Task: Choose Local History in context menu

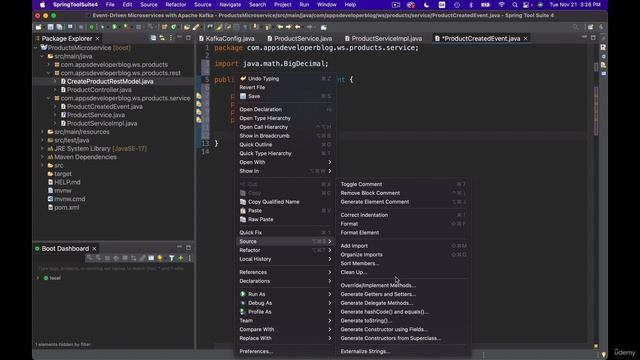Action: coord(285,259)
